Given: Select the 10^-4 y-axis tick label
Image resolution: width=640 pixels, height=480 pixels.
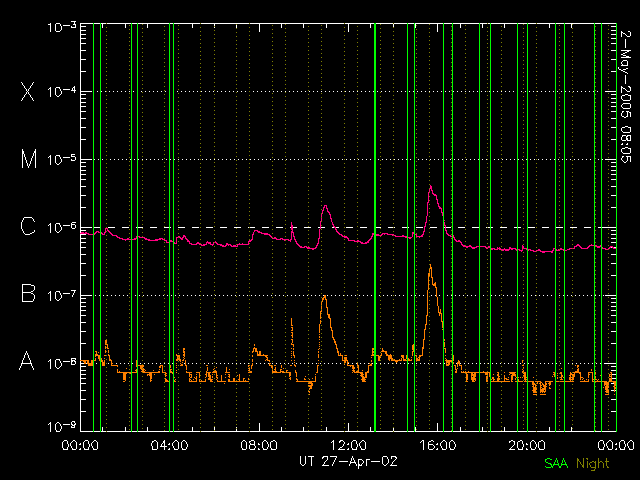Looking at the screenshot, I should click(x=62, y=92).
